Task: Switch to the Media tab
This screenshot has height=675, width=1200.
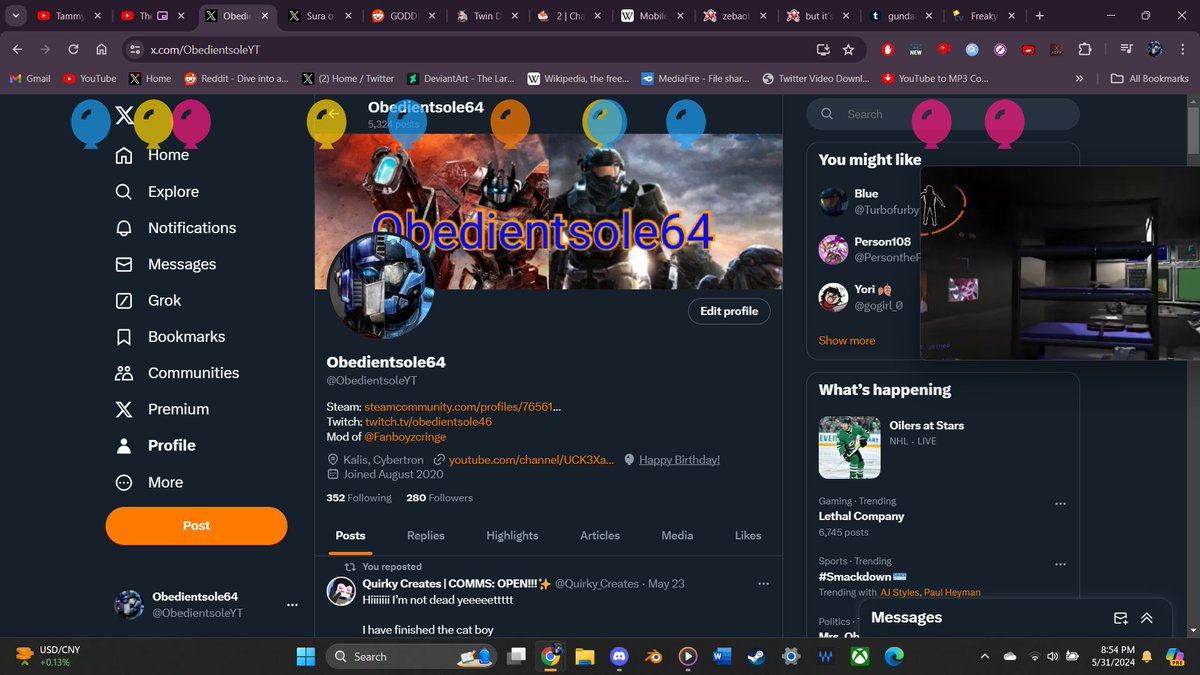Action: coord(677,536)
